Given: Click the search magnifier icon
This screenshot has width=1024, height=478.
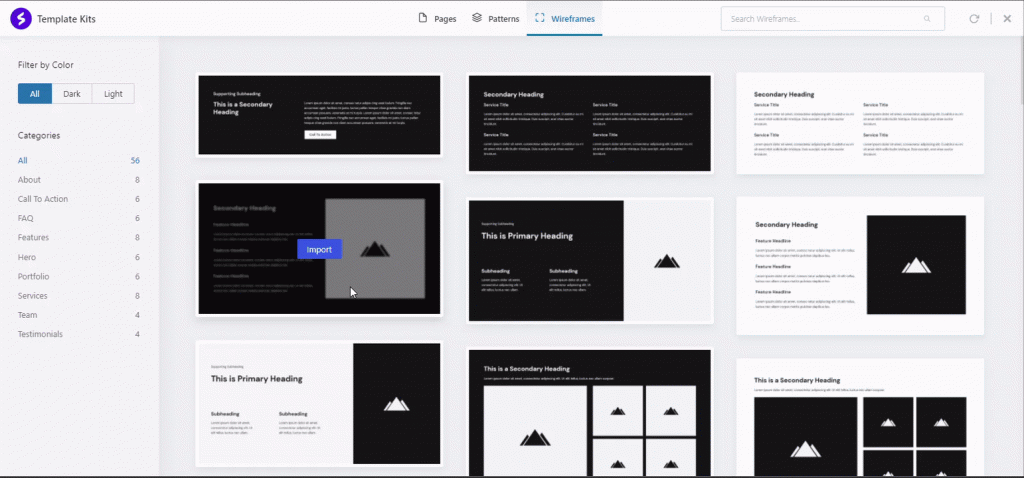Looking at the screenshot, I should coord(927,19).
